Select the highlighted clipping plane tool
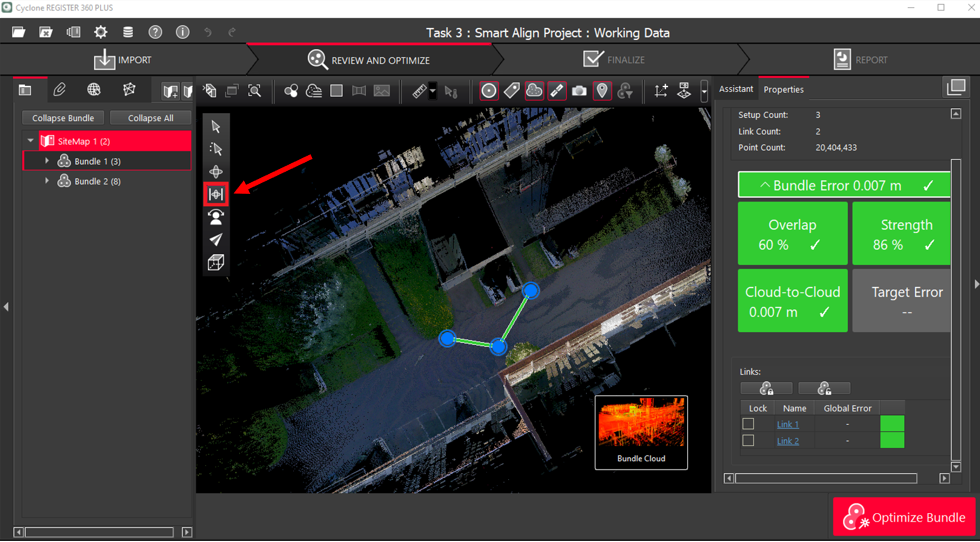Viewport: 980px width, 542px height. 216,194
